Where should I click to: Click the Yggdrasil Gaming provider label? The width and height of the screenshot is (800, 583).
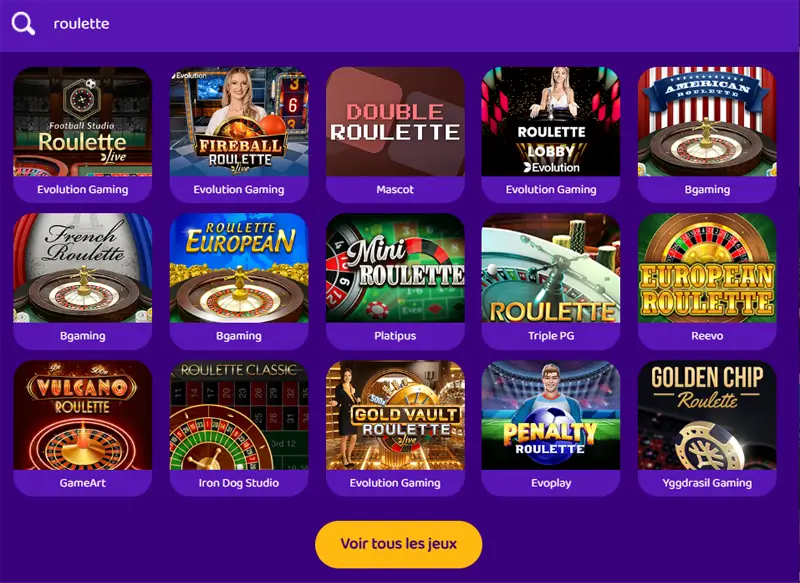707,483
